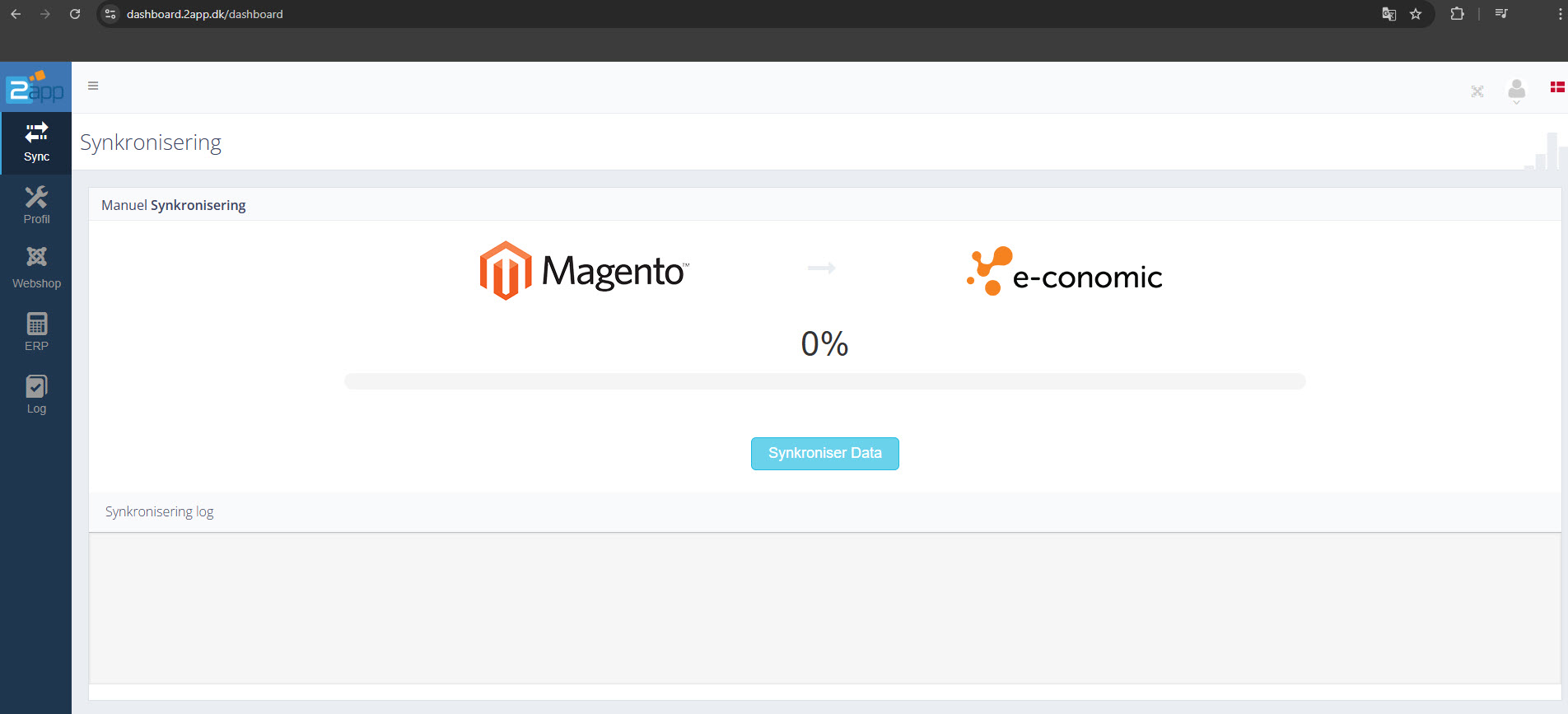The height and width of the screenshot is (714, 1568).
Task: Expand the user profile dropdown
Action: click(1516, 91)
